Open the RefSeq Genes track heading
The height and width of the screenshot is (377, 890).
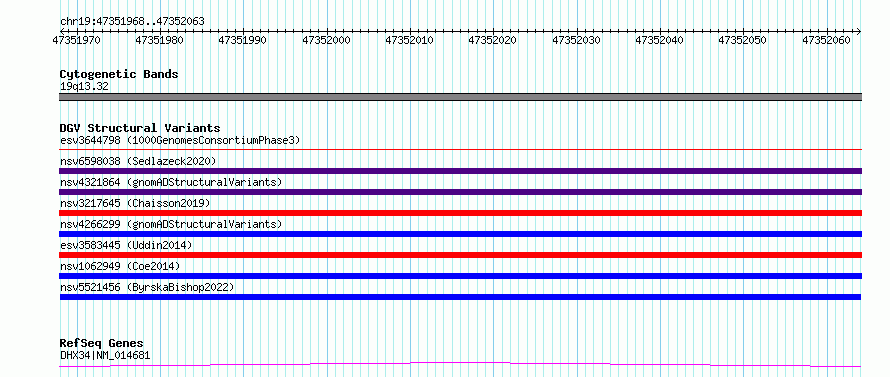(x=102, y=344)
